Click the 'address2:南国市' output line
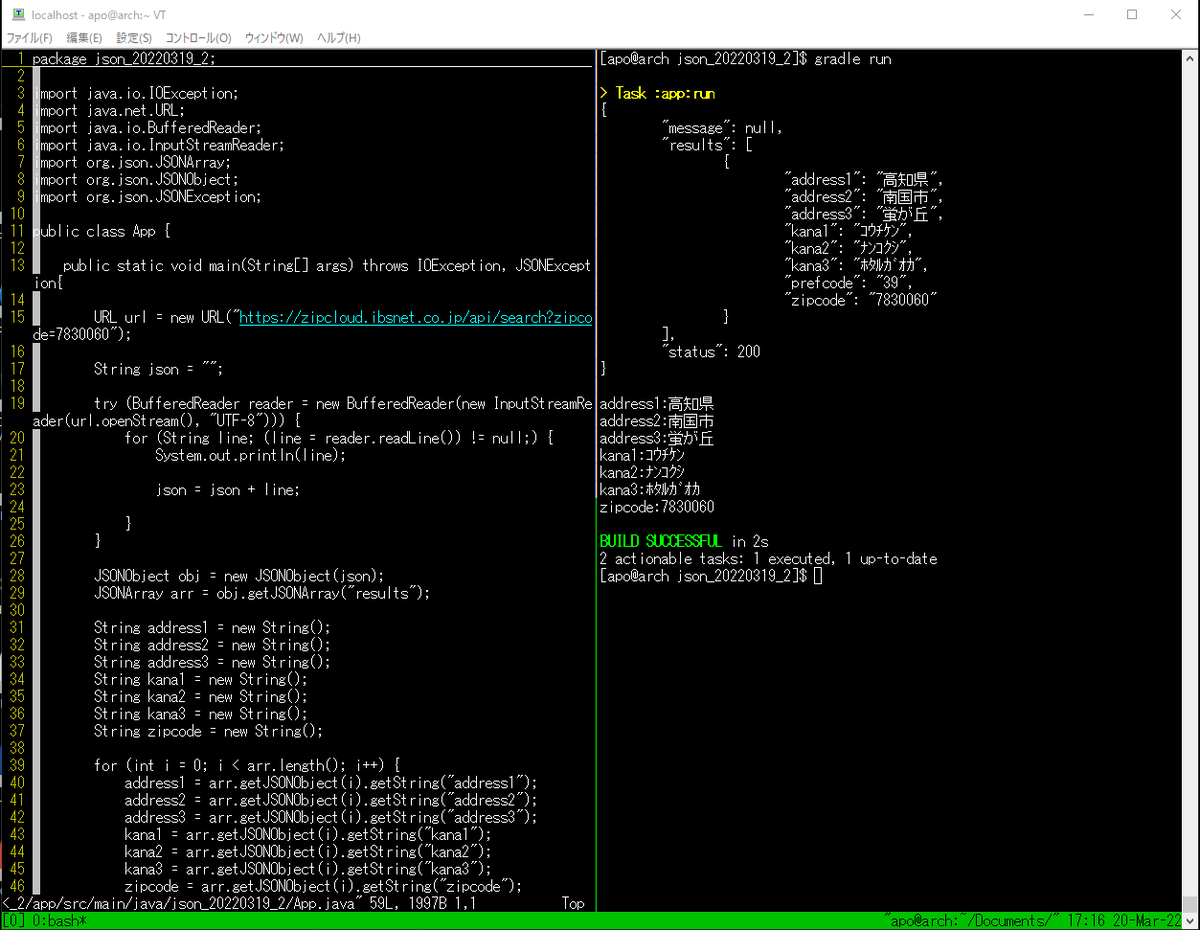The height and width of the screenshot is (930, 1200). click(x=656, y=421)
